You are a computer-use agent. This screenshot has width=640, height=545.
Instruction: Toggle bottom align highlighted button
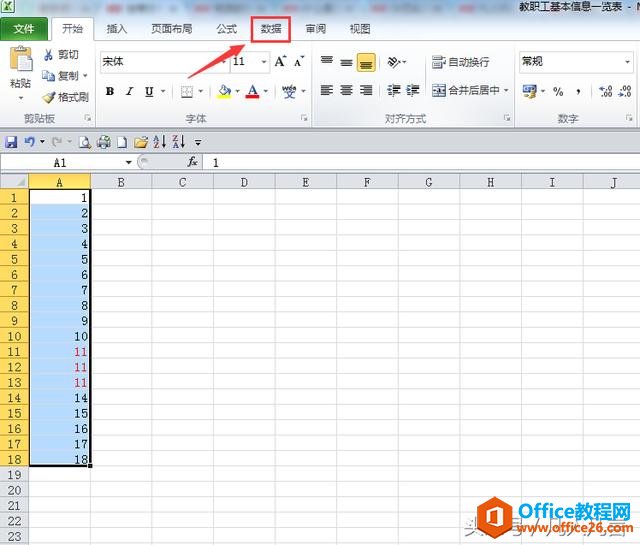point(366,62)
